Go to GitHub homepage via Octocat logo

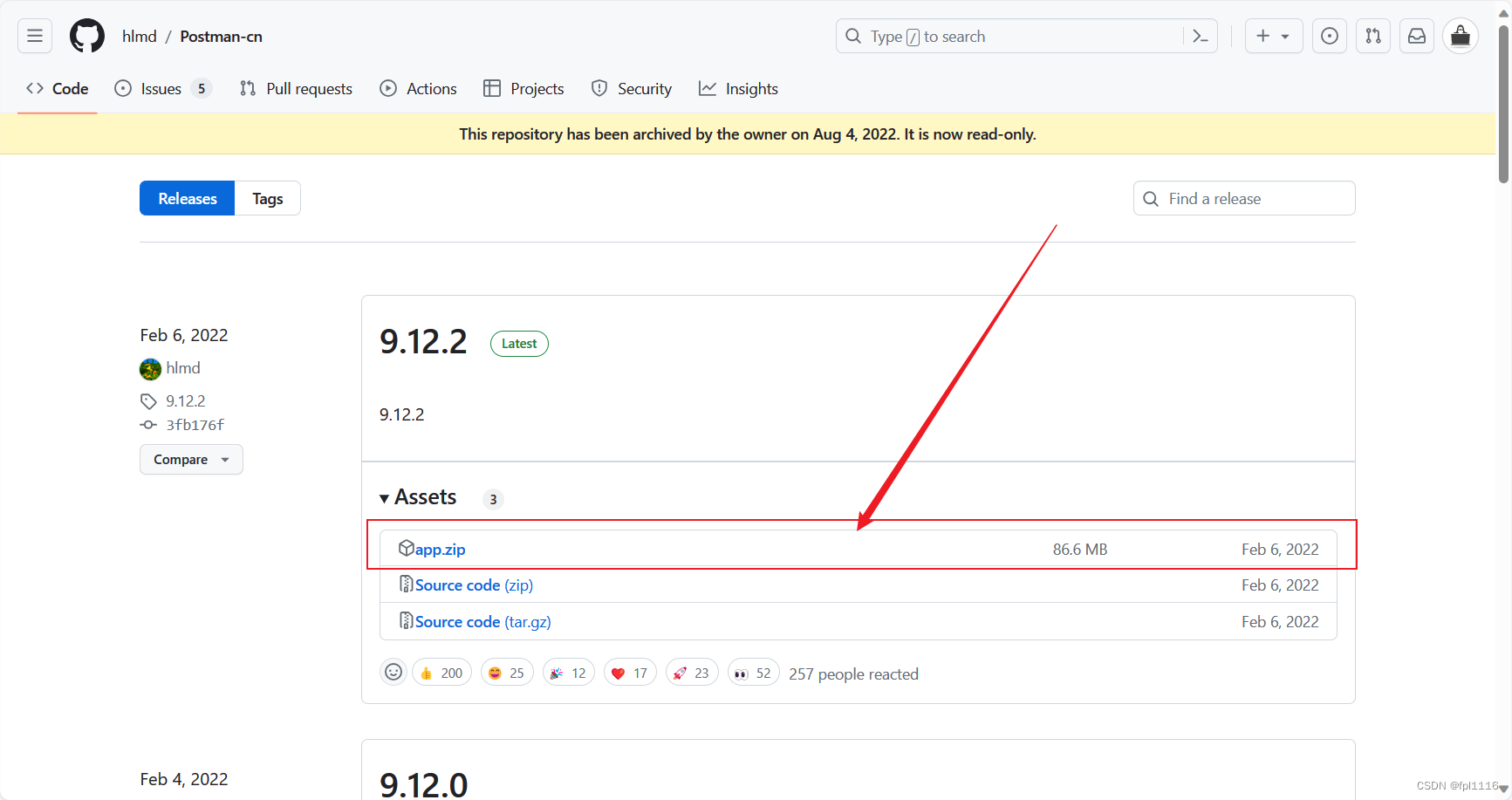[87, 36]
